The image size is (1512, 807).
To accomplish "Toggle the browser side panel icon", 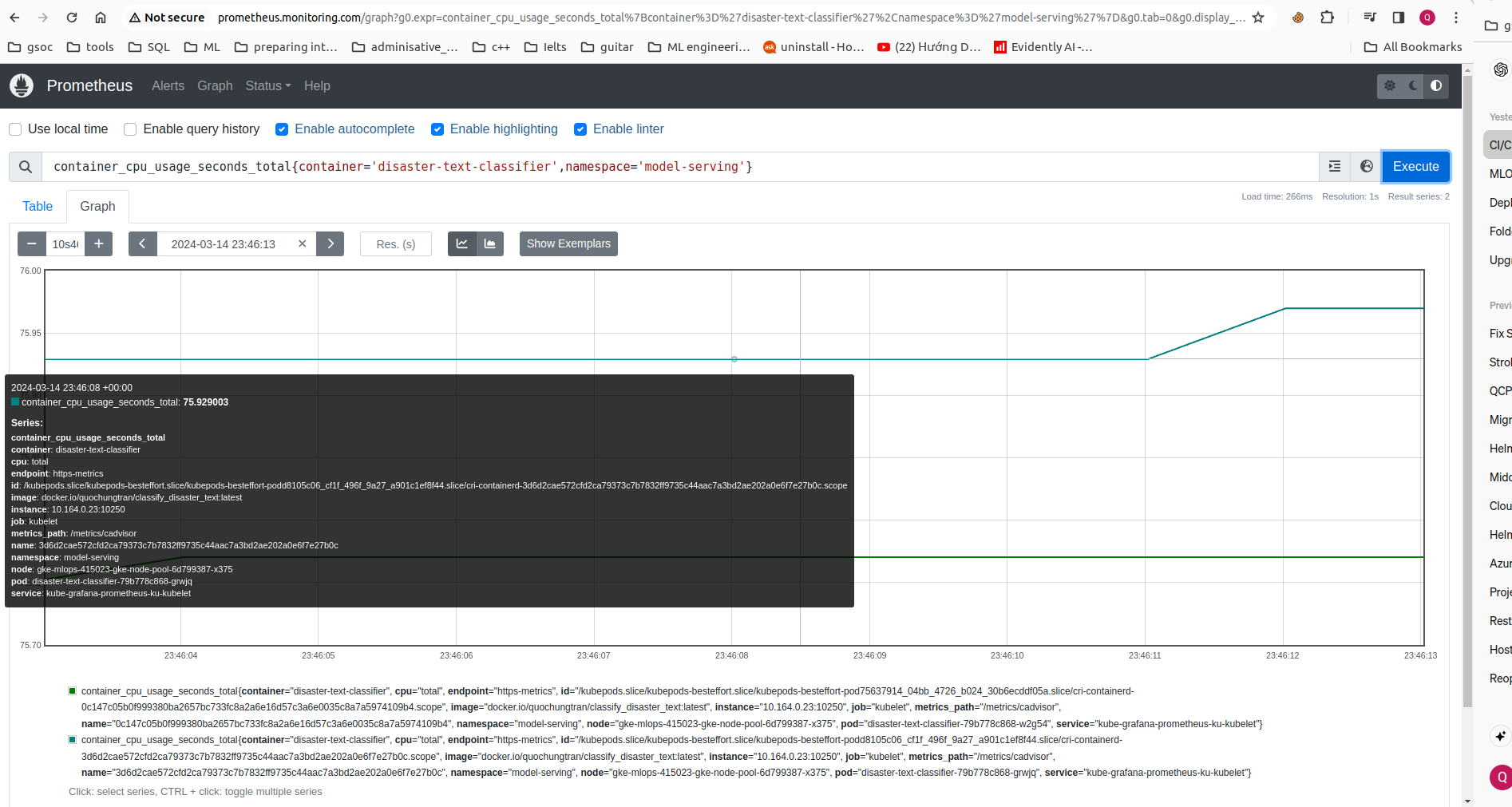I will pos(1399,18).
